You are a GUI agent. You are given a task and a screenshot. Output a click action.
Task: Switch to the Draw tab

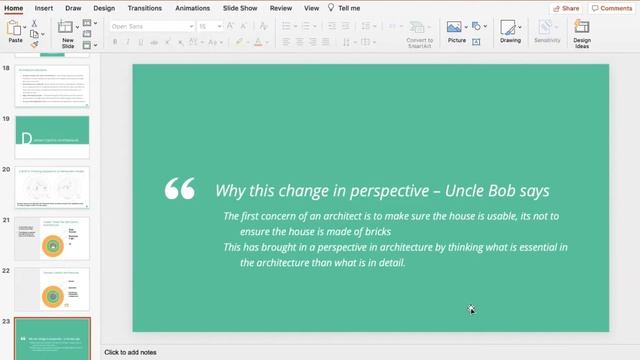[73, 8]
